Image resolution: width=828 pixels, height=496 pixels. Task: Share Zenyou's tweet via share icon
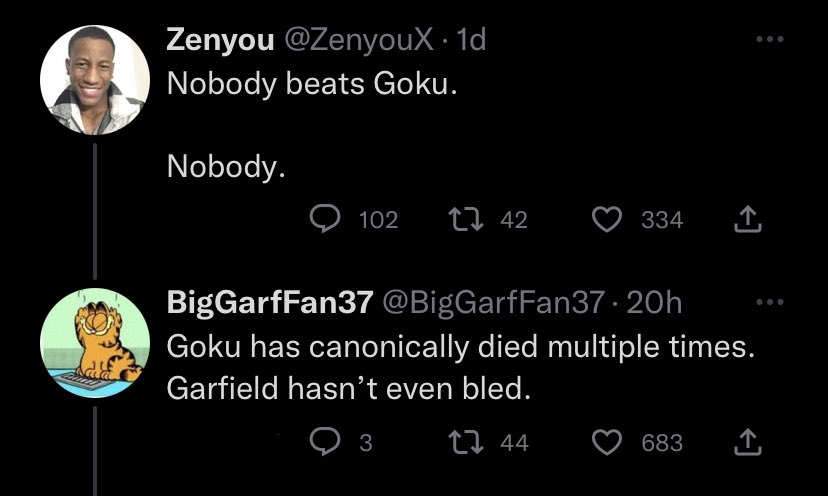click(x=744, y=219)
